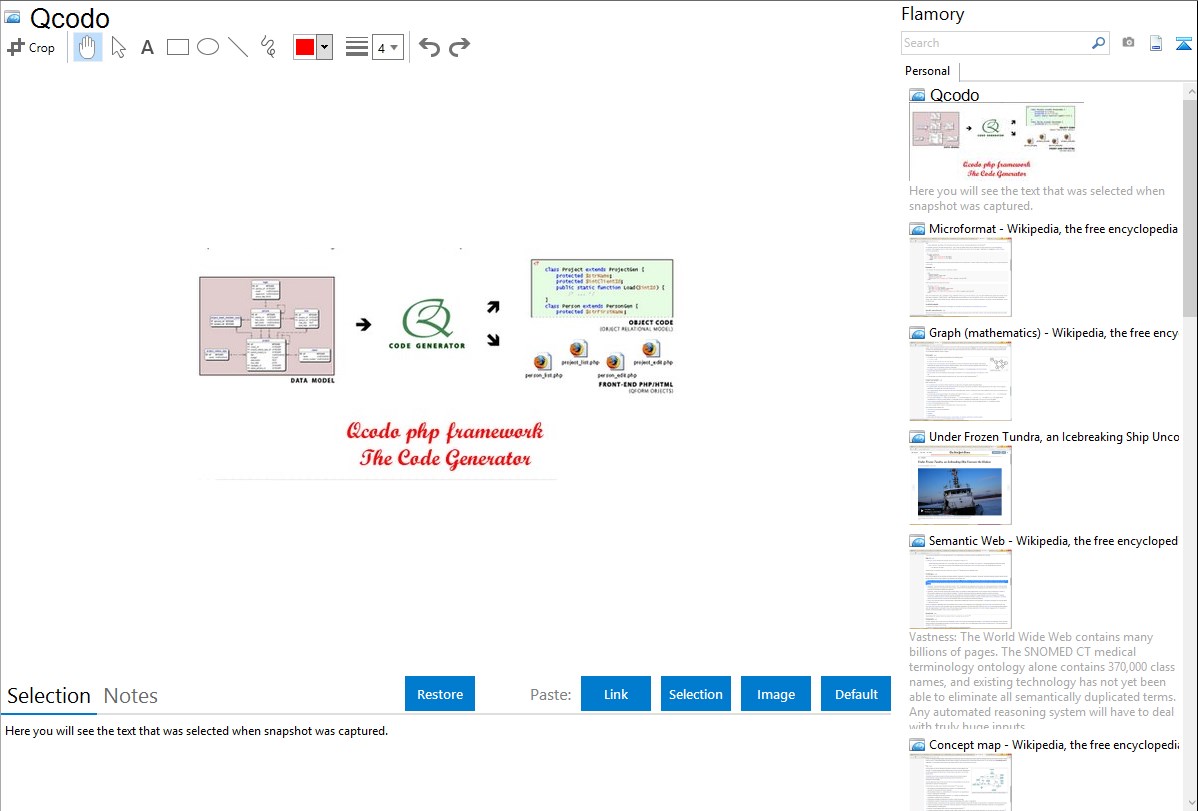Click the Image paste button

(775, 694)
